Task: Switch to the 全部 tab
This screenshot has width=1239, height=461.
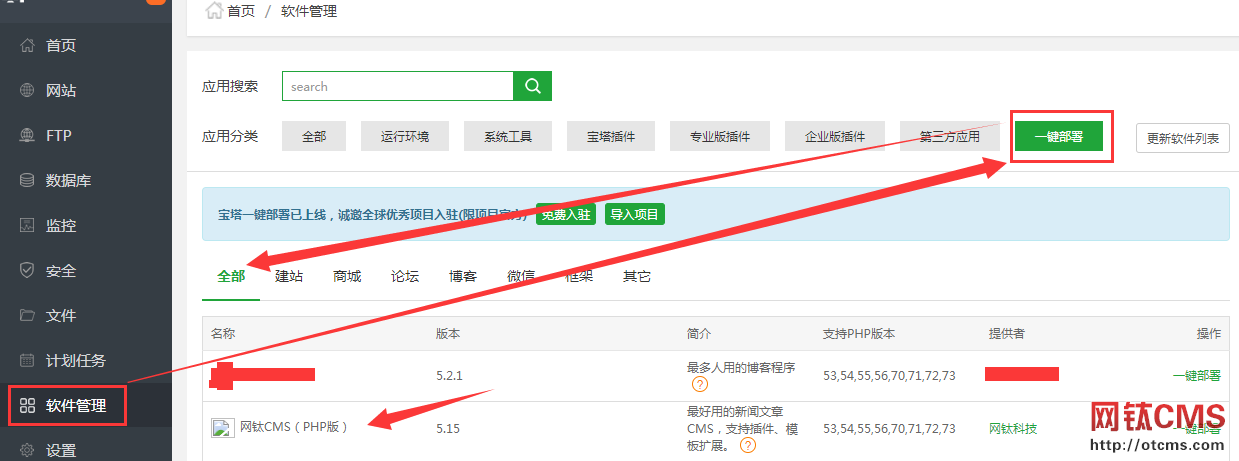Action: point(231,276)
